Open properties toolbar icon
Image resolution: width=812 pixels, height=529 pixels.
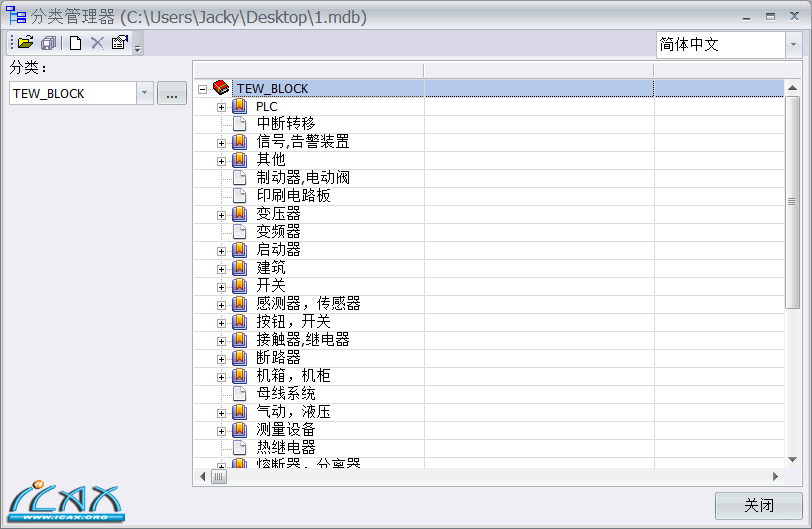120,42
